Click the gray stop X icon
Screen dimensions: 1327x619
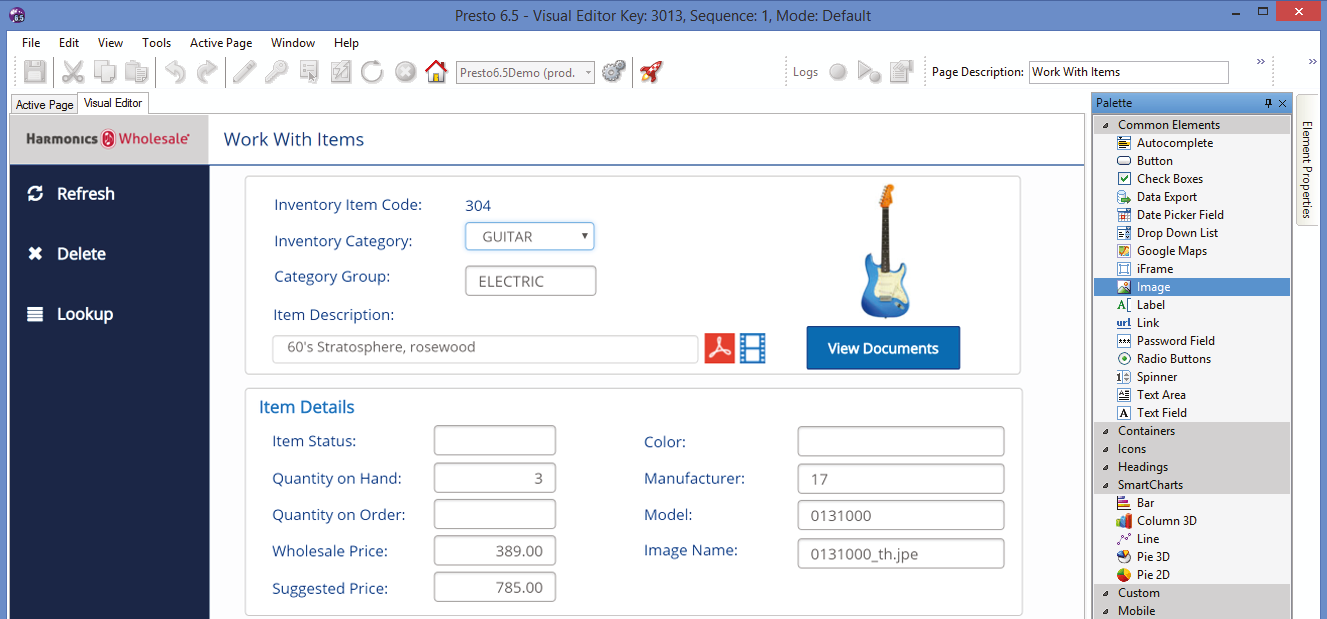click(404, 72)
